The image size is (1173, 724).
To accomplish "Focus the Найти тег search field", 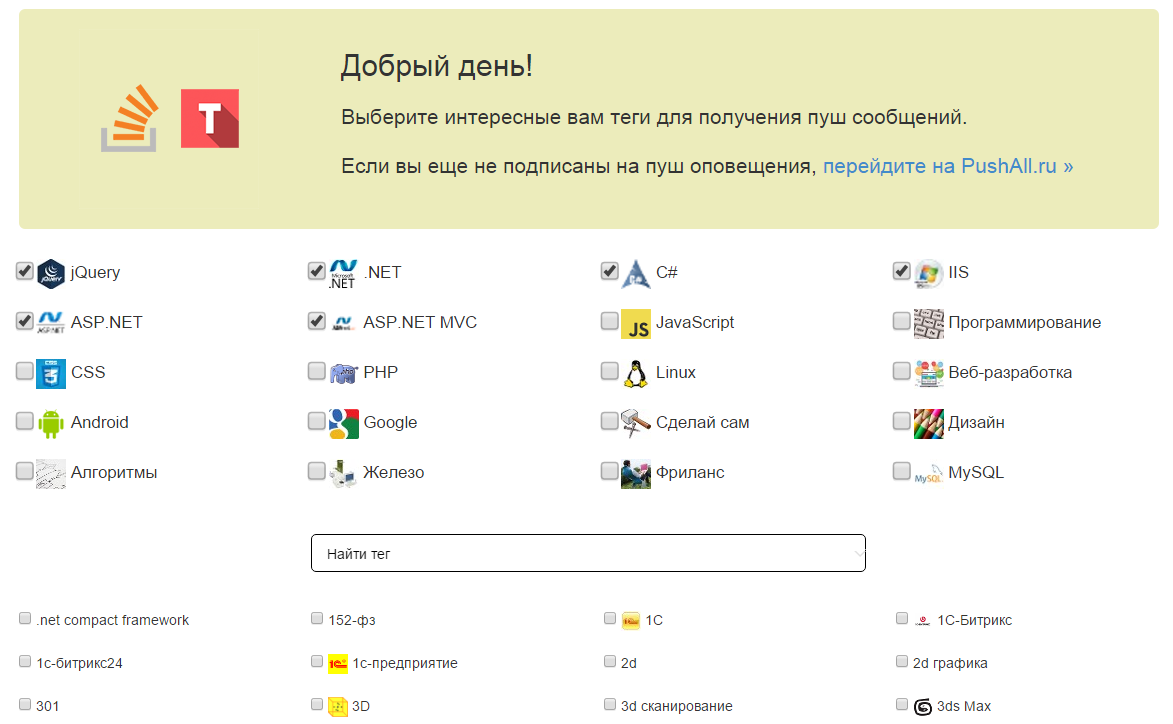I will 588,553.
